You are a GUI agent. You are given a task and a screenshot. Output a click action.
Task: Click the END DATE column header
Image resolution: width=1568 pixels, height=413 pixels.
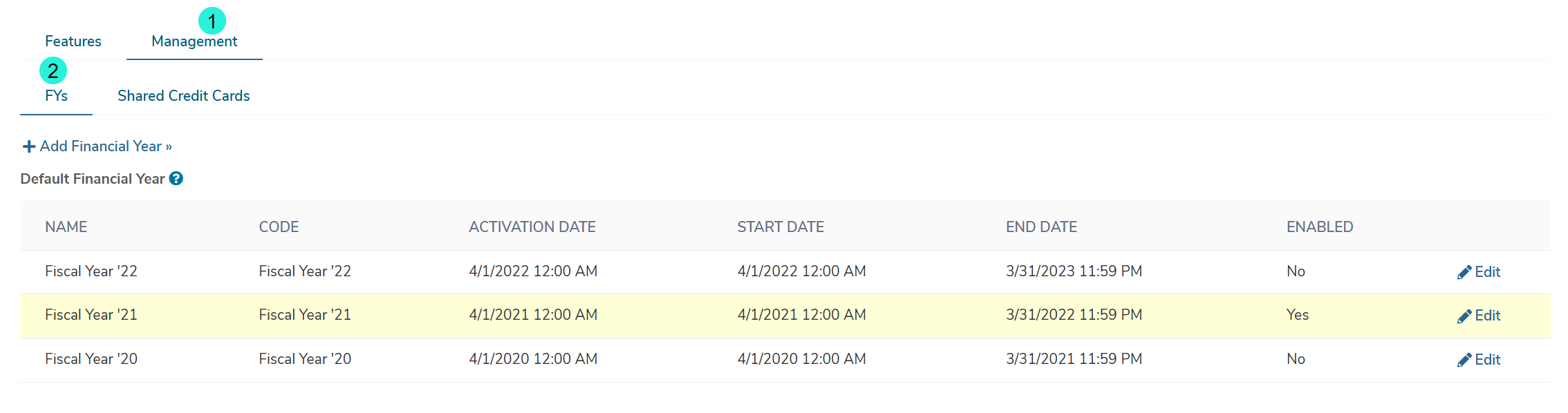[1041, 227]
